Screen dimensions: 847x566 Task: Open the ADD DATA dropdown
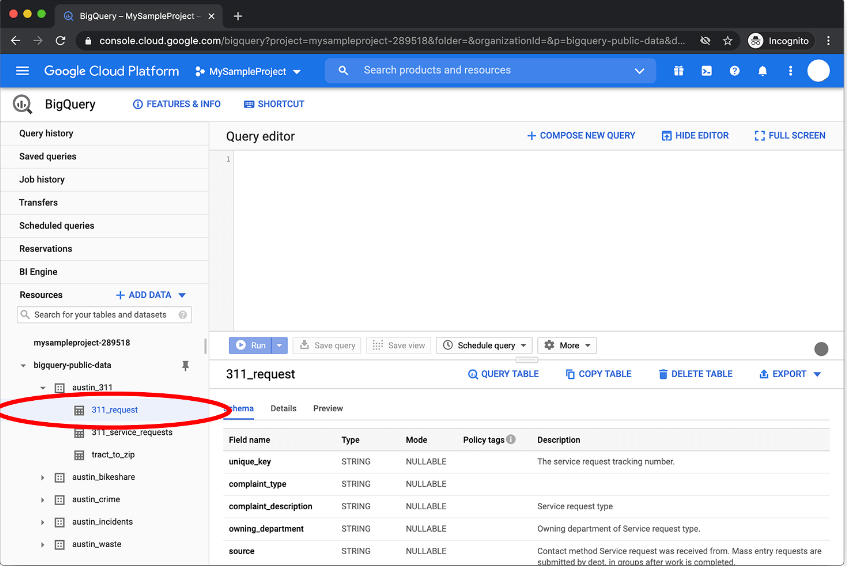point(151,295)
